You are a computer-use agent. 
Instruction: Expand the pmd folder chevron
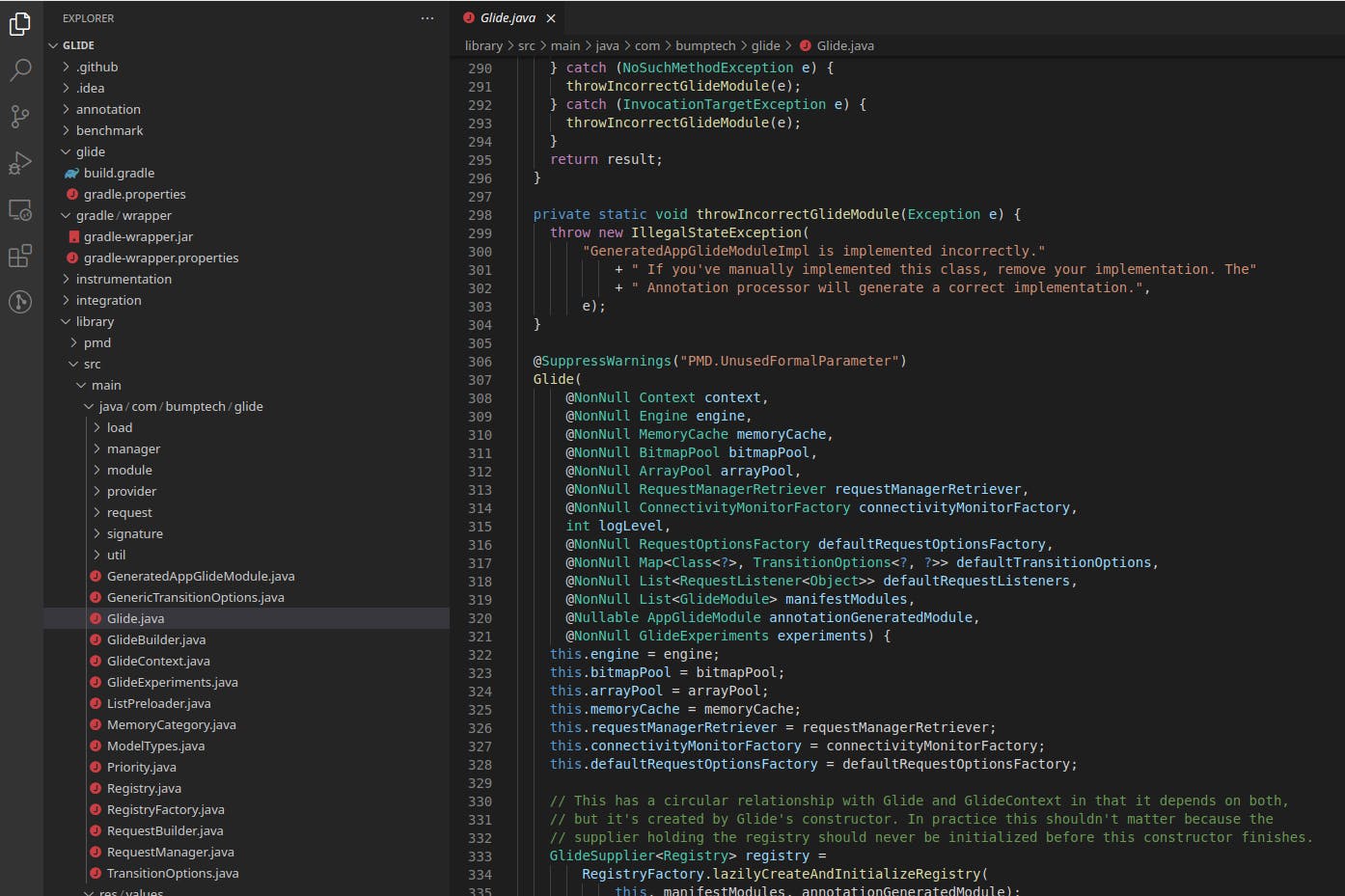point(73,343)
